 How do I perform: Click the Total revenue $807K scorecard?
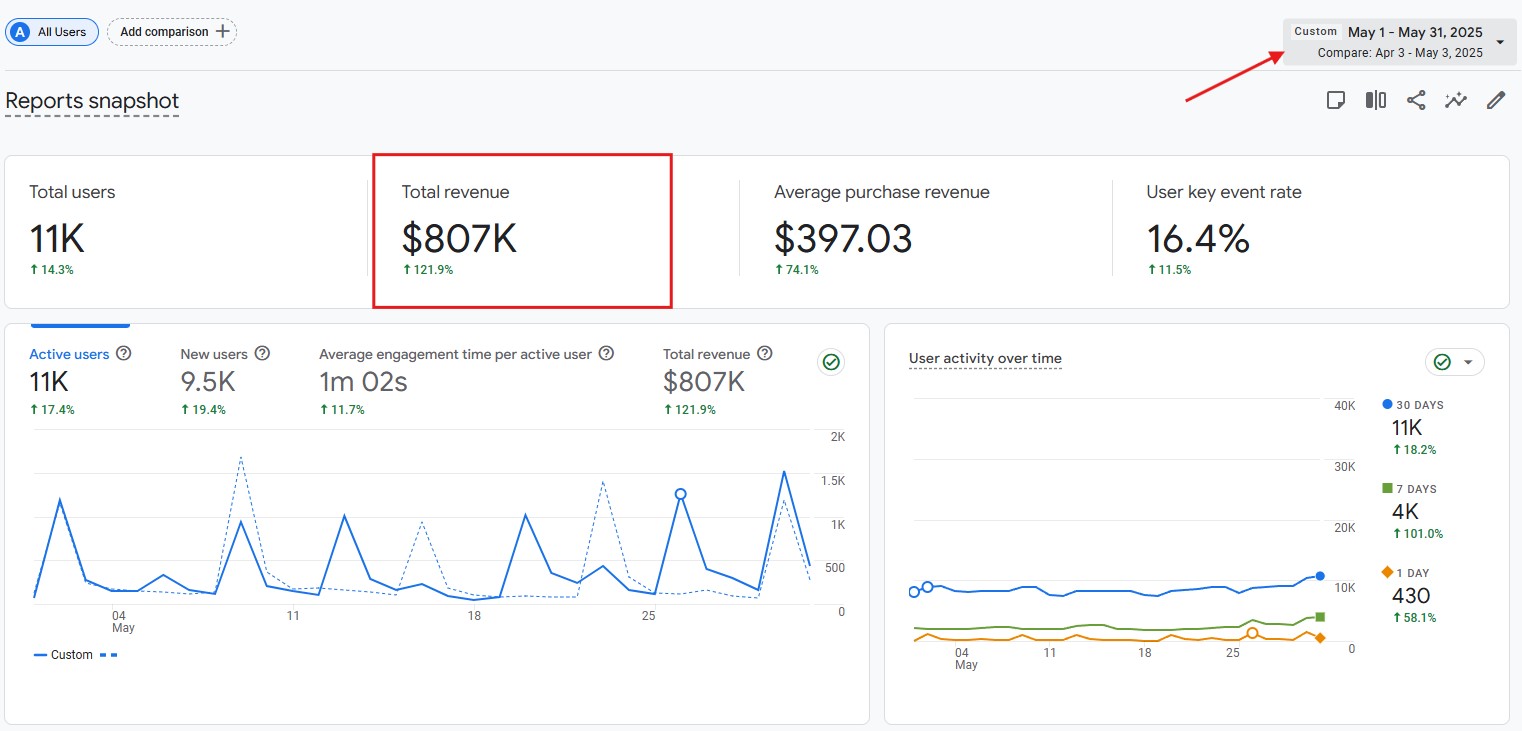click(x=521, y=231)
